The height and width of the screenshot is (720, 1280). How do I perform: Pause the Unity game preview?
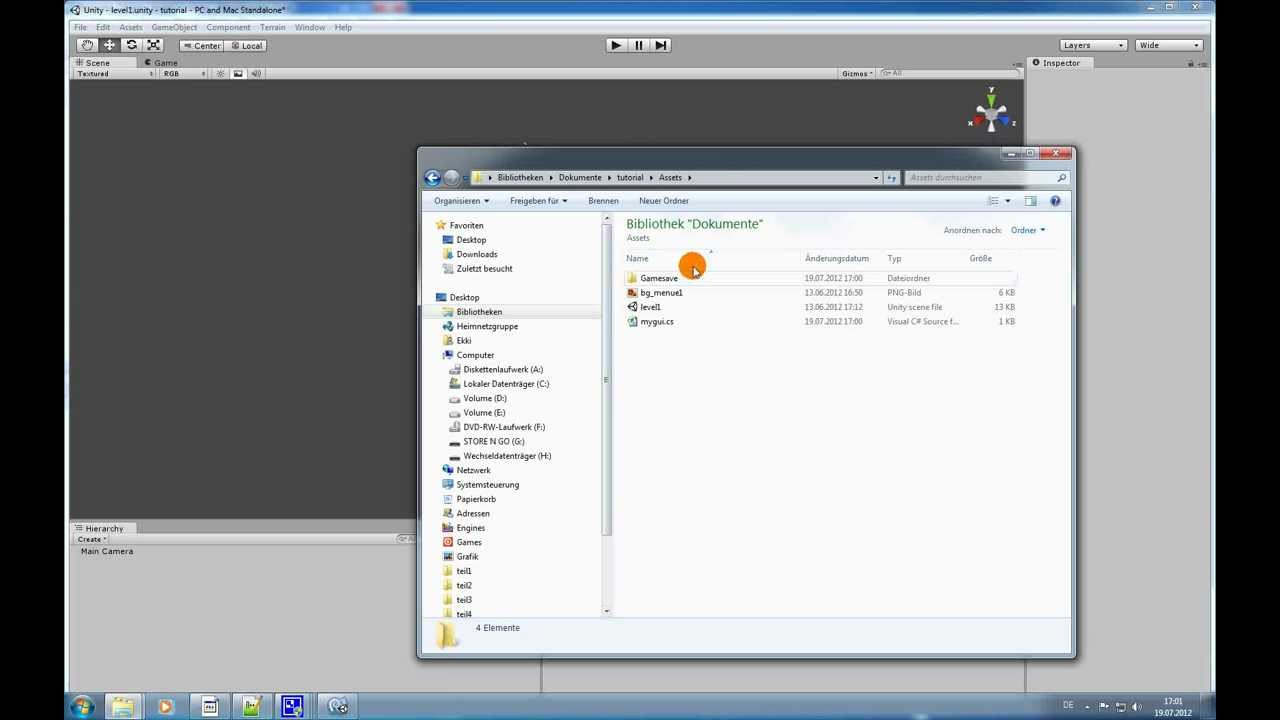(638, 45)
